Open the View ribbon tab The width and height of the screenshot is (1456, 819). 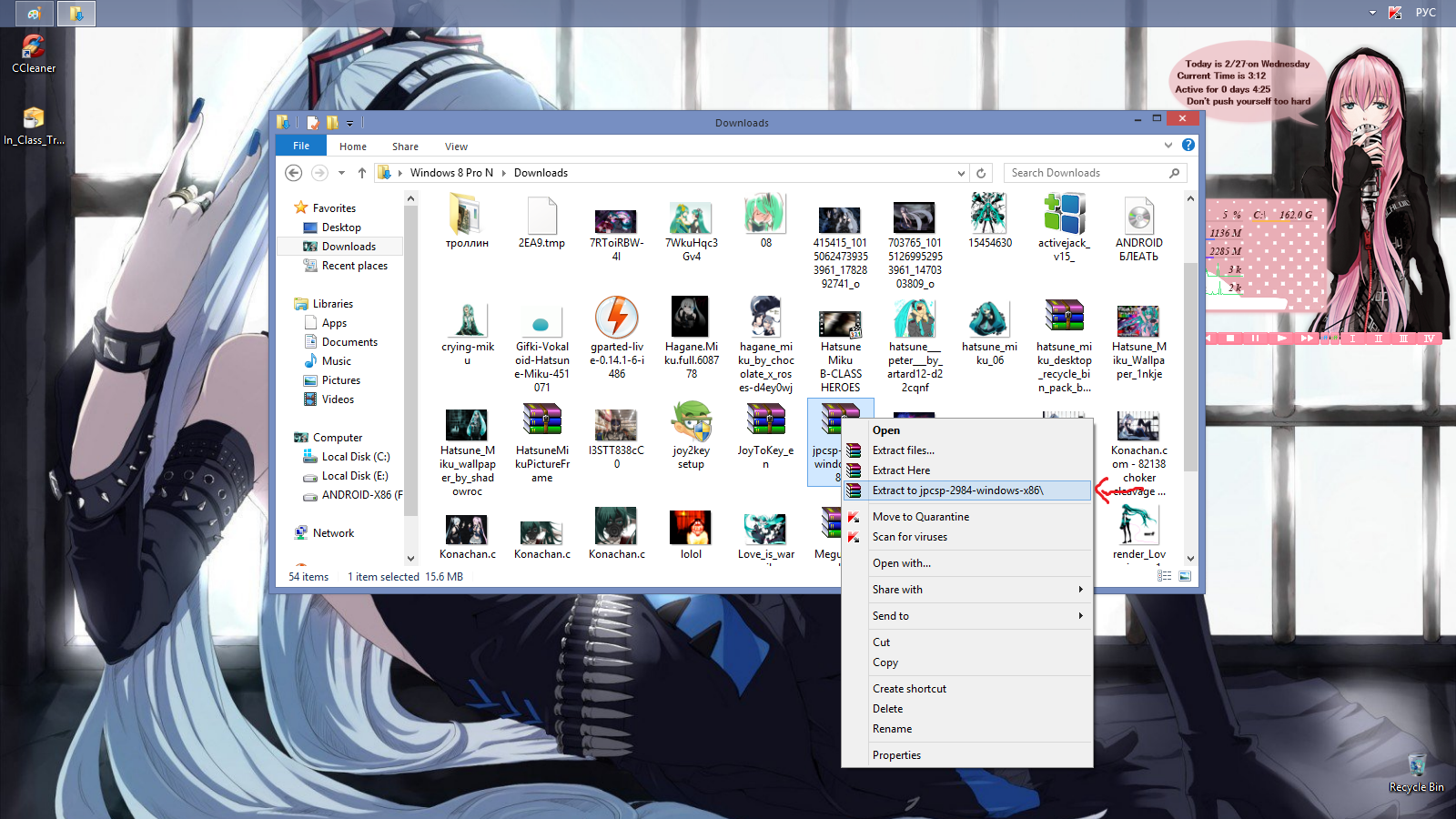[456, 147]
